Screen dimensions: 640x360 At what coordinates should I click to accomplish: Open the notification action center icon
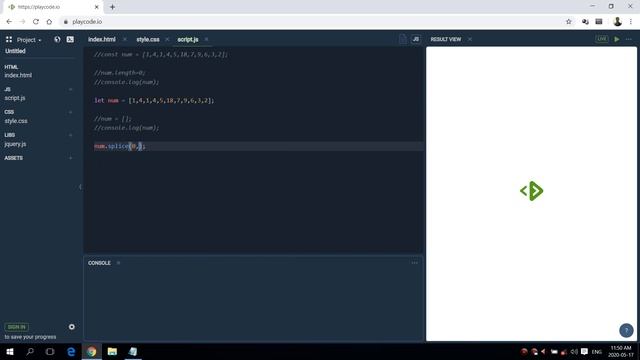(584, 351)
